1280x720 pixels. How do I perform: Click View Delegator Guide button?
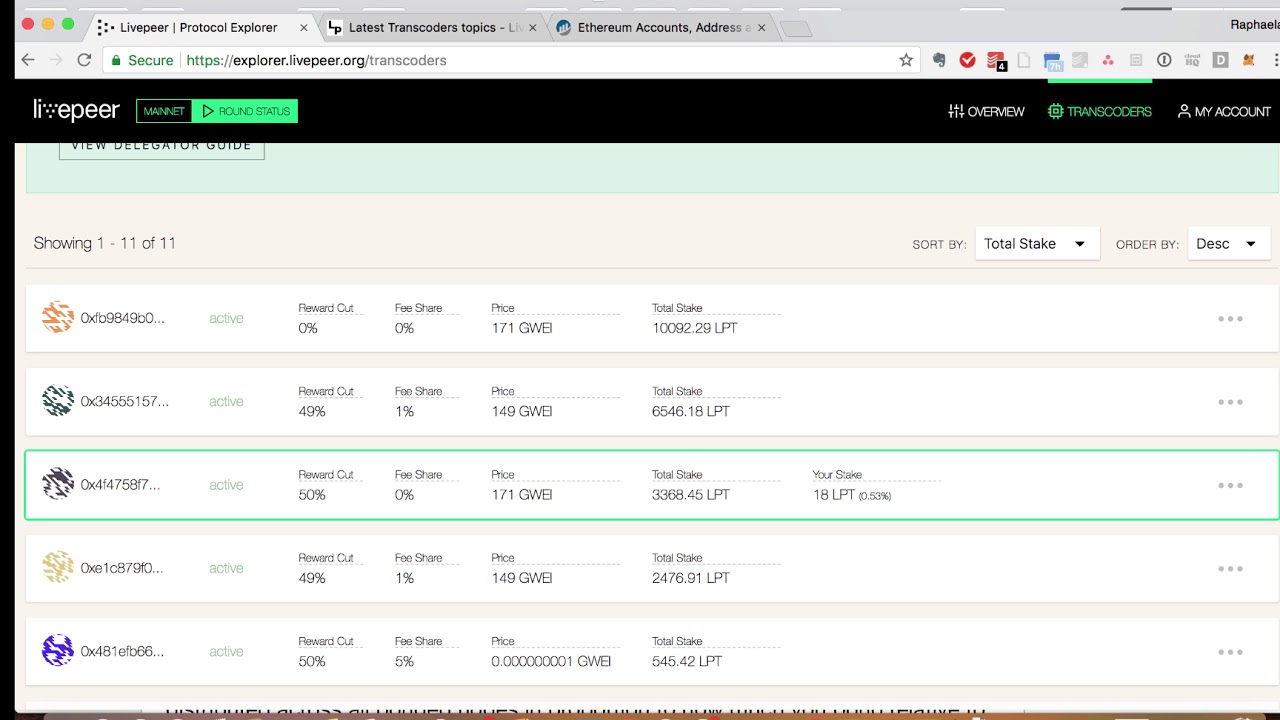[161, 146]
